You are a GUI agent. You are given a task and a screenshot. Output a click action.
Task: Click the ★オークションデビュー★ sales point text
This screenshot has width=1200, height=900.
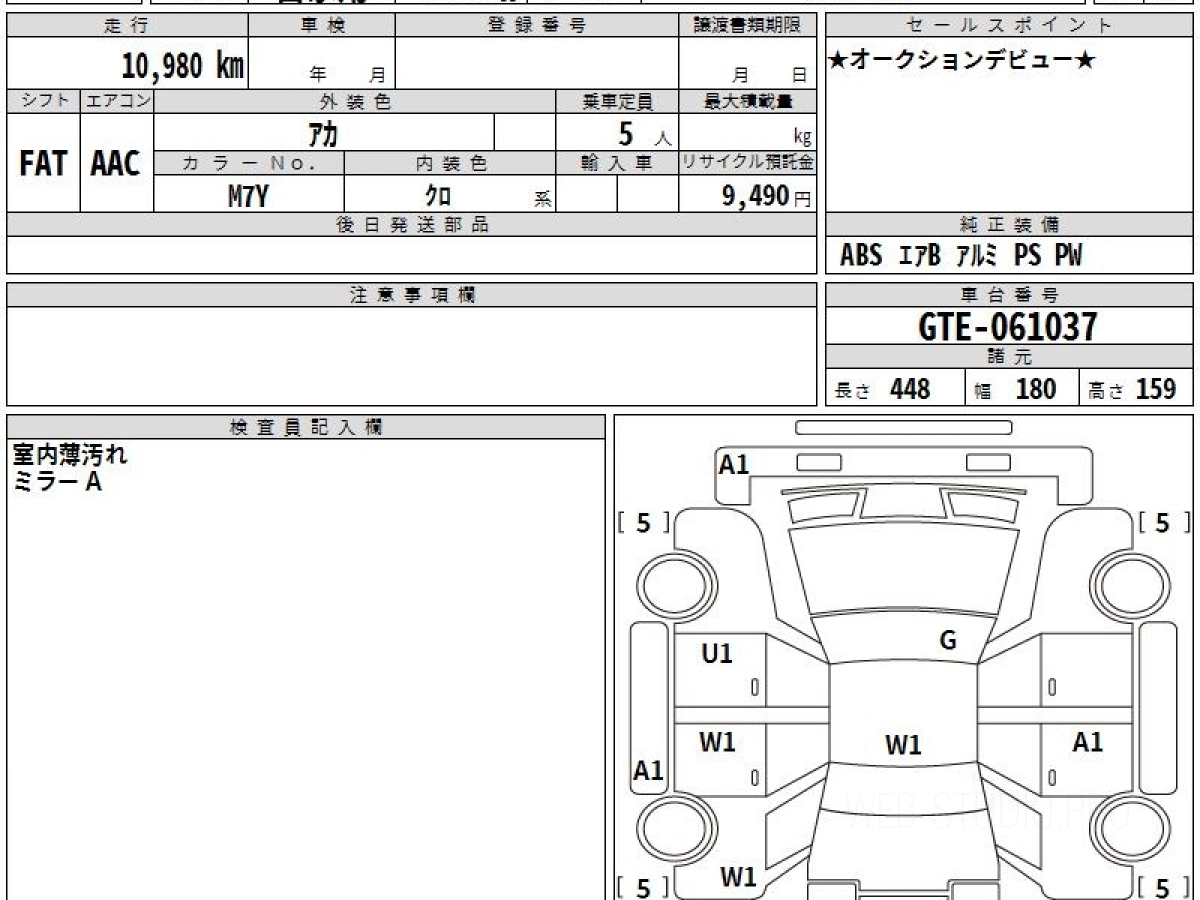pyautogui.click(x=961, y=61)
